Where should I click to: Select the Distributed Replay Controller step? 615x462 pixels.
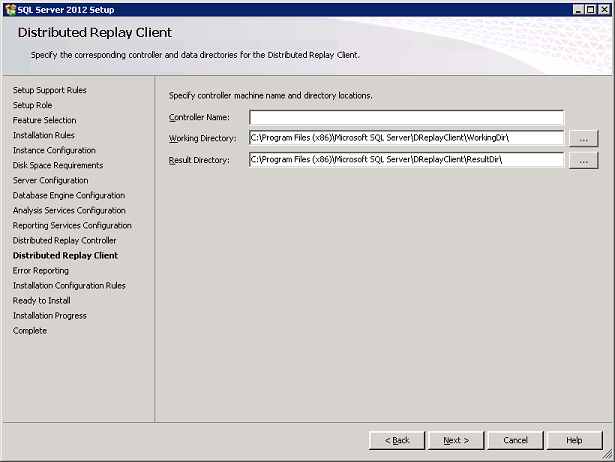coord(64,240)
